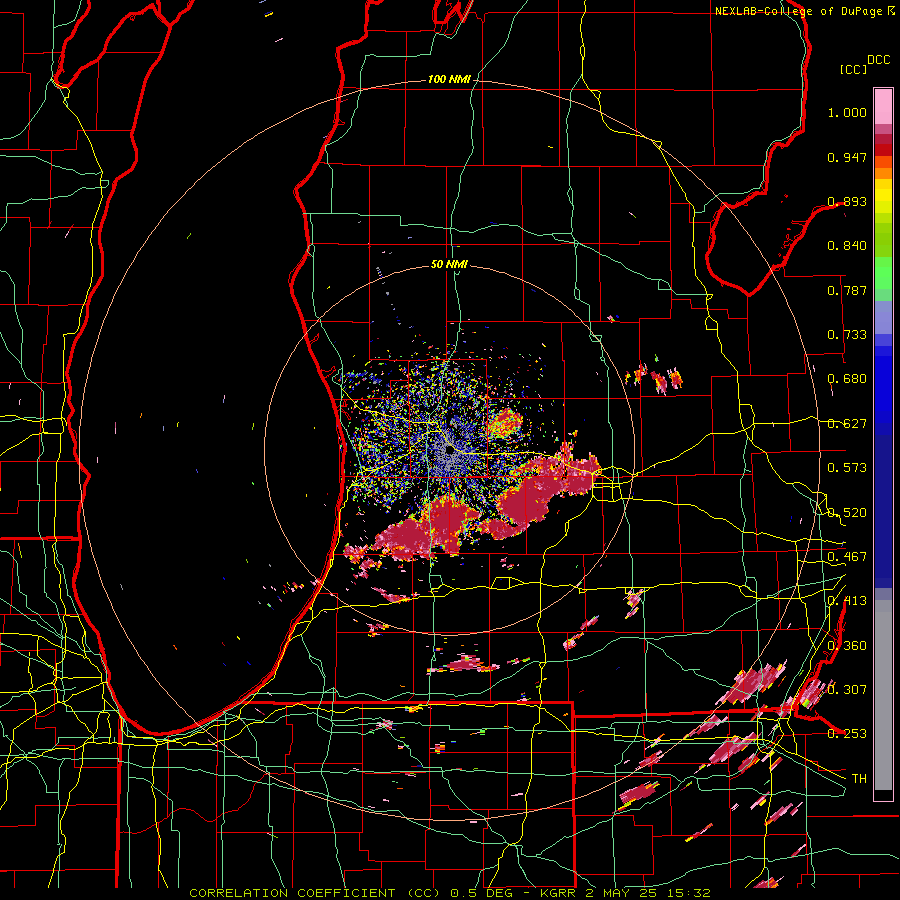900x900 pixels.
Task: Click the 0.573 scale value
Action: 847,468
